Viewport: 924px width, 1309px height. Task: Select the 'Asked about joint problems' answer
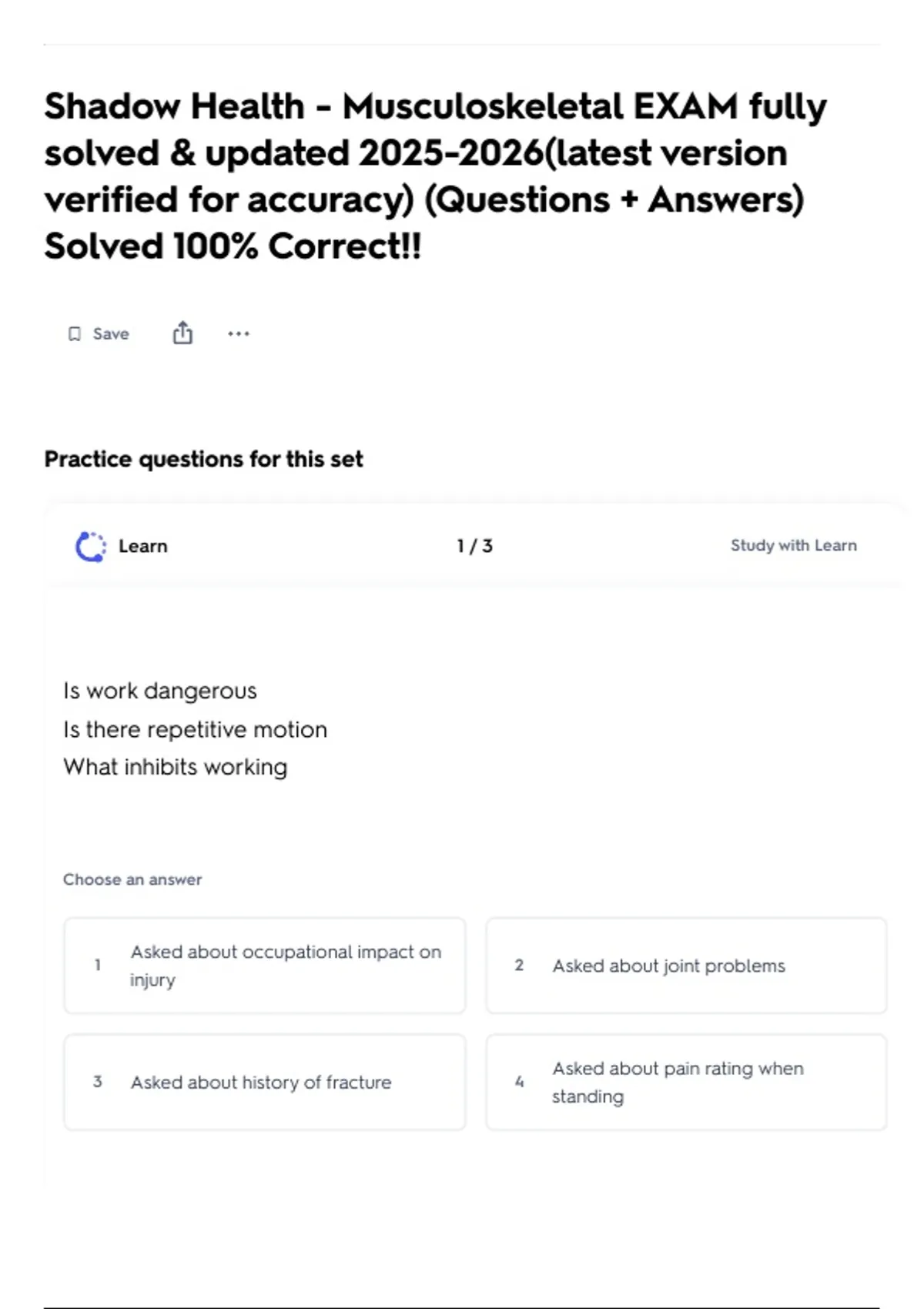point(668,966)
